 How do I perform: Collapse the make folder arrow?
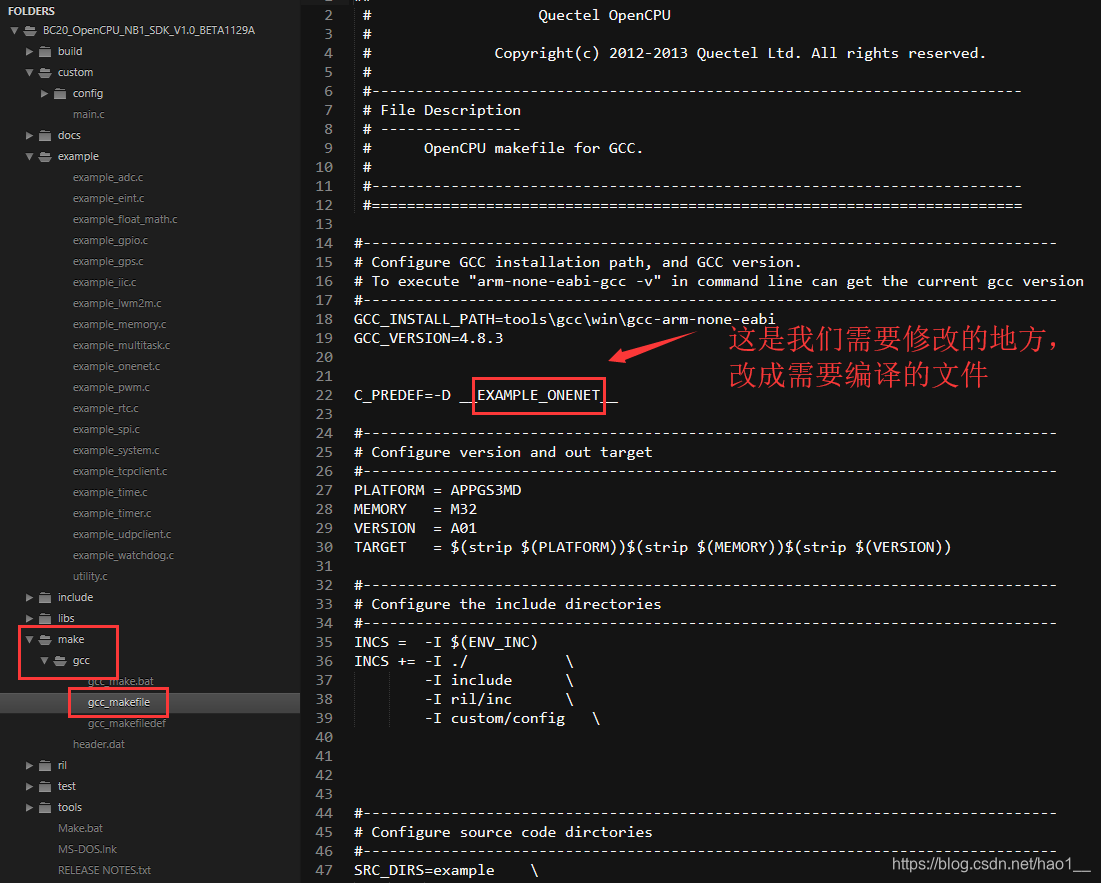pyautogui.click(x=29, y=640)
